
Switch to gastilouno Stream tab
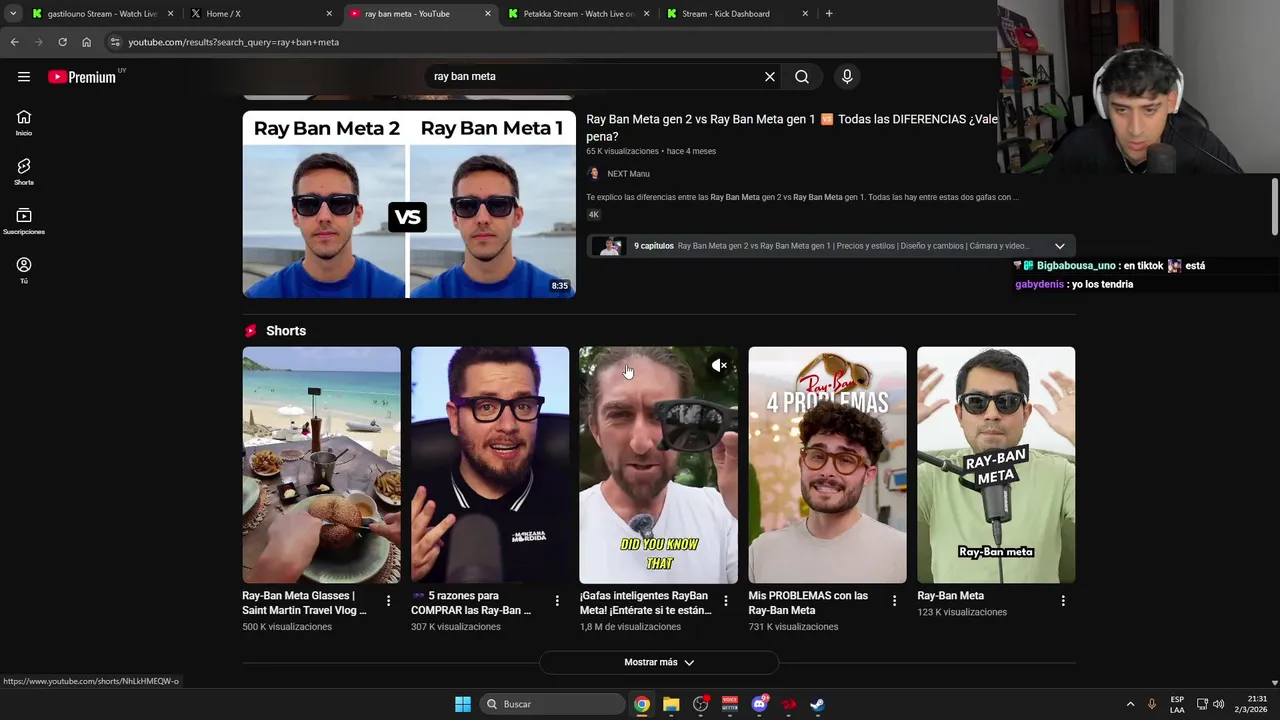(x=102, y=14)
